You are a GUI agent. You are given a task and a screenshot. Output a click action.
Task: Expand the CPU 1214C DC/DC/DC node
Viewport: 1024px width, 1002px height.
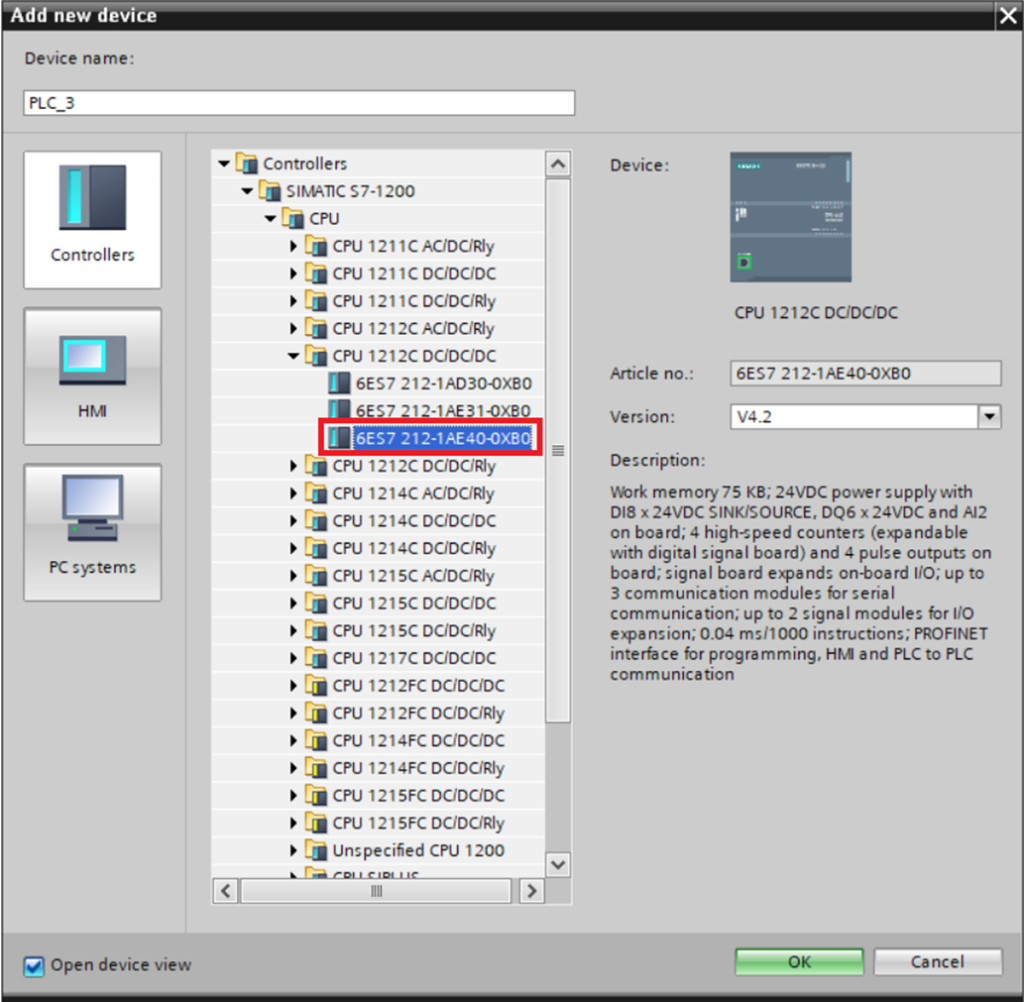click(294, 521)
